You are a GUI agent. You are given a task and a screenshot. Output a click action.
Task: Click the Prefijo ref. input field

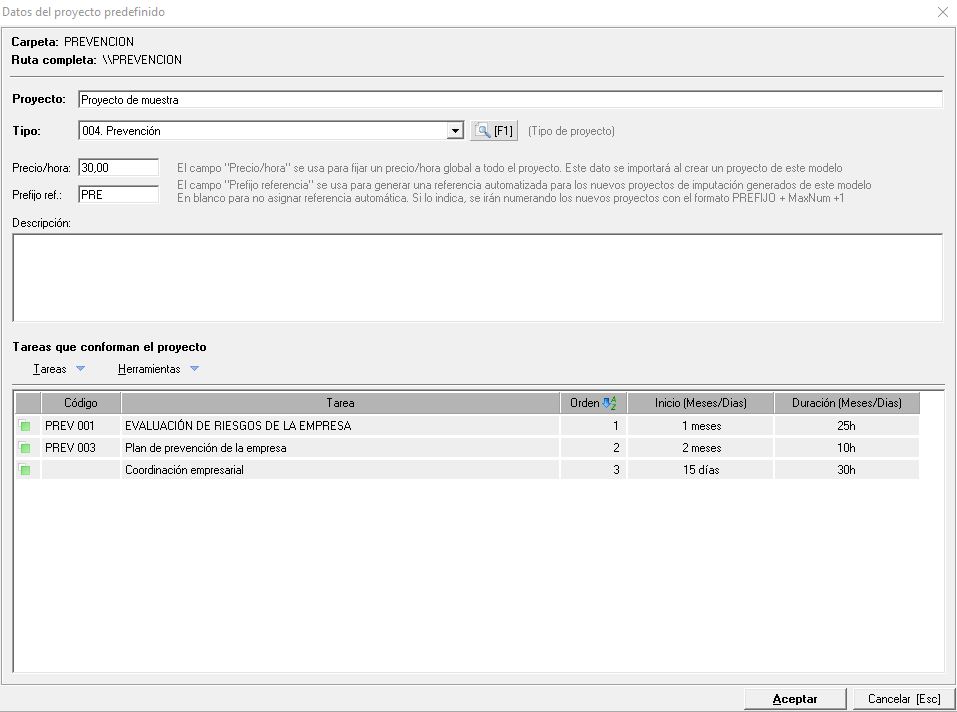(118, 195)
